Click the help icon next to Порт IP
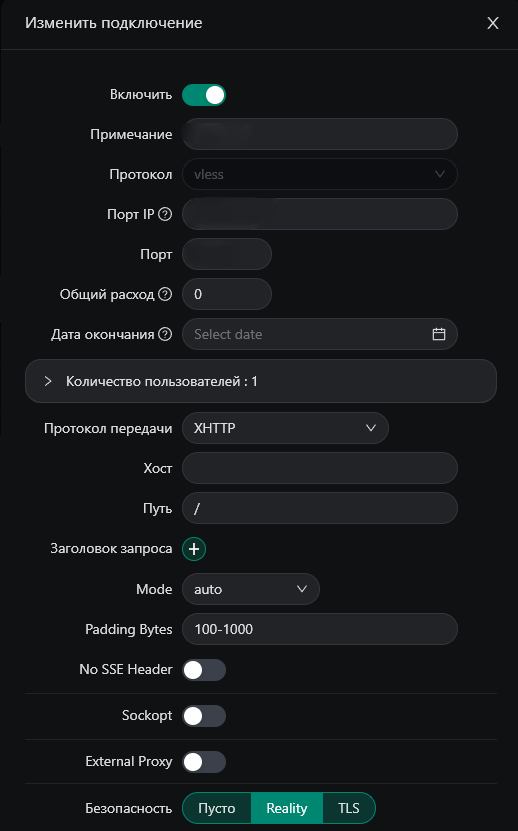Screen dimensions: 518x831 165,214
